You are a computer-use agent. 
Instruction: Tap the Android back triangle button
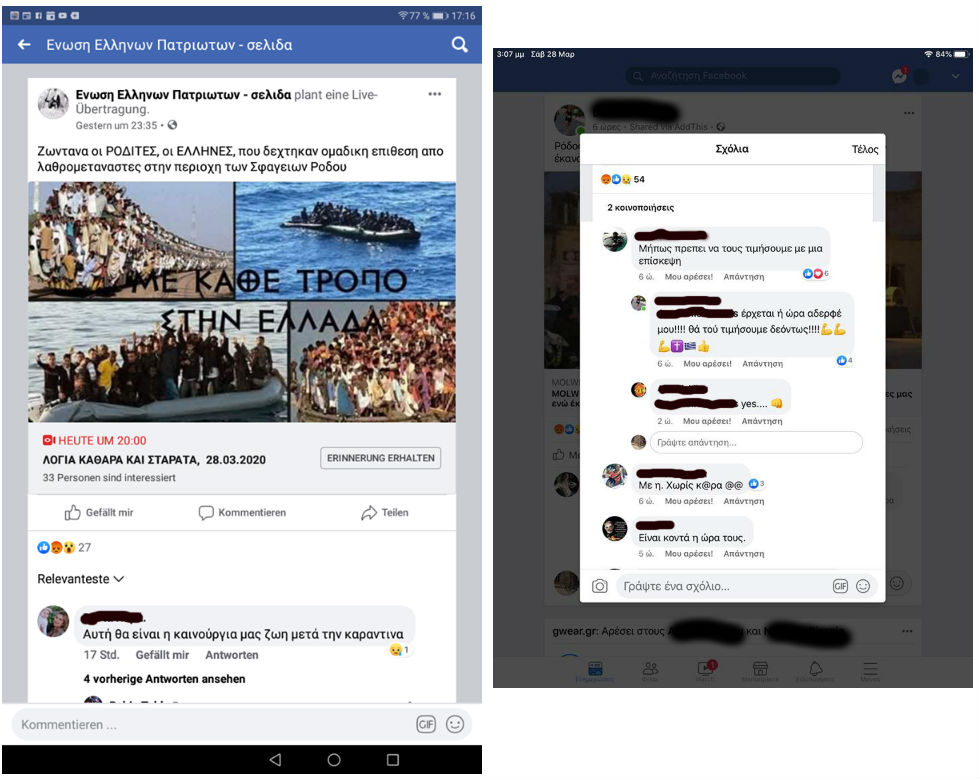click(x=275, y=760)
